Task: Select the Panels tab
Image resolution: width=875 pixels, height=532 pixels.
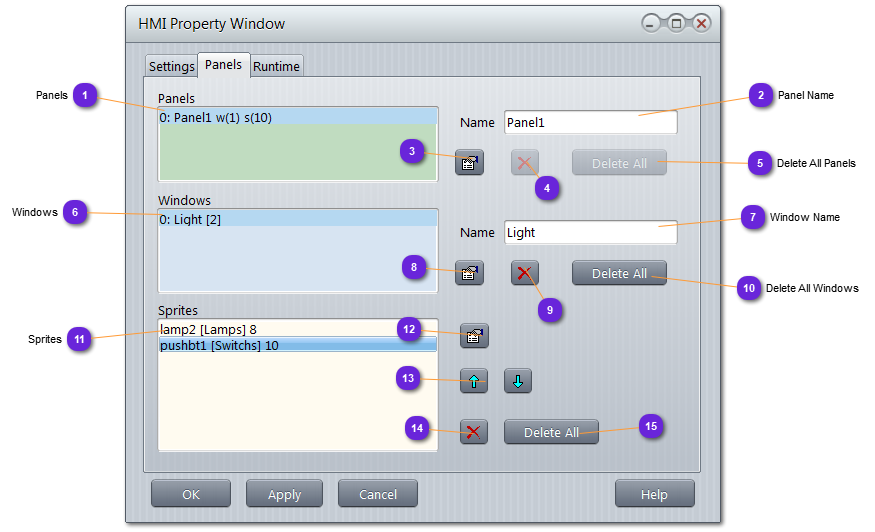Action: (x=223, y=65)
